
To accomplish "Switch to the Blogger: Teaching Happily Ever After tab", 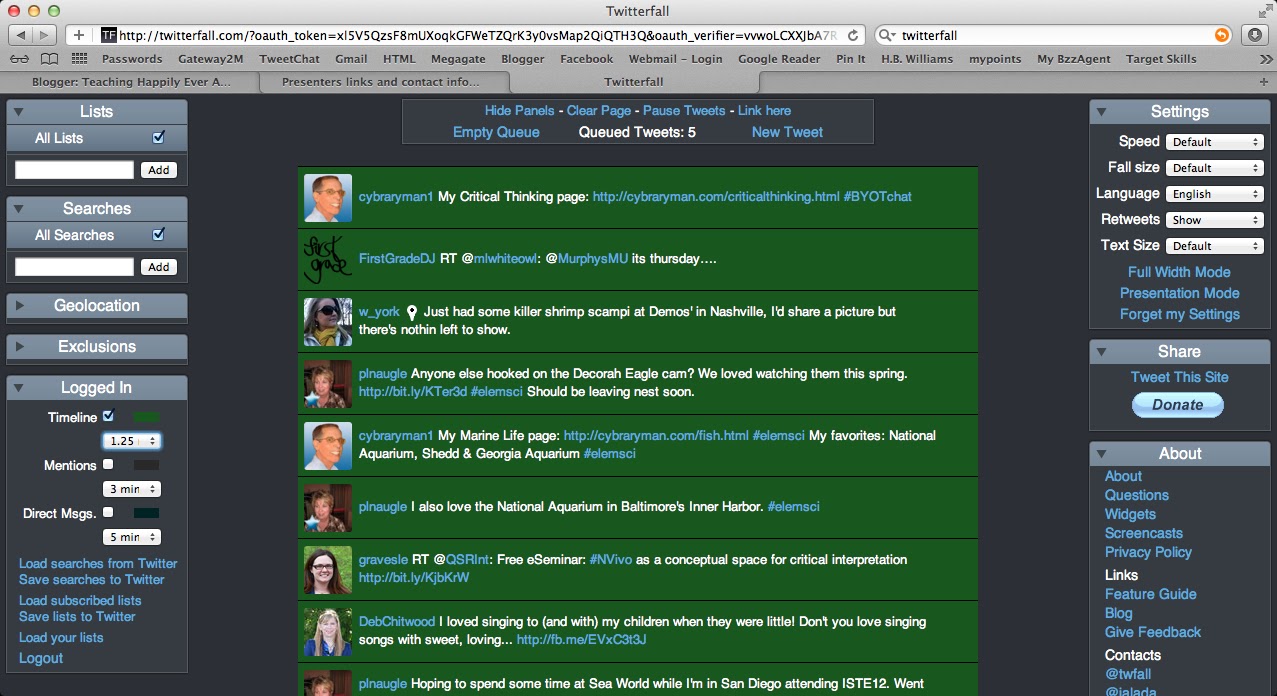I will [x=130, y=82].
